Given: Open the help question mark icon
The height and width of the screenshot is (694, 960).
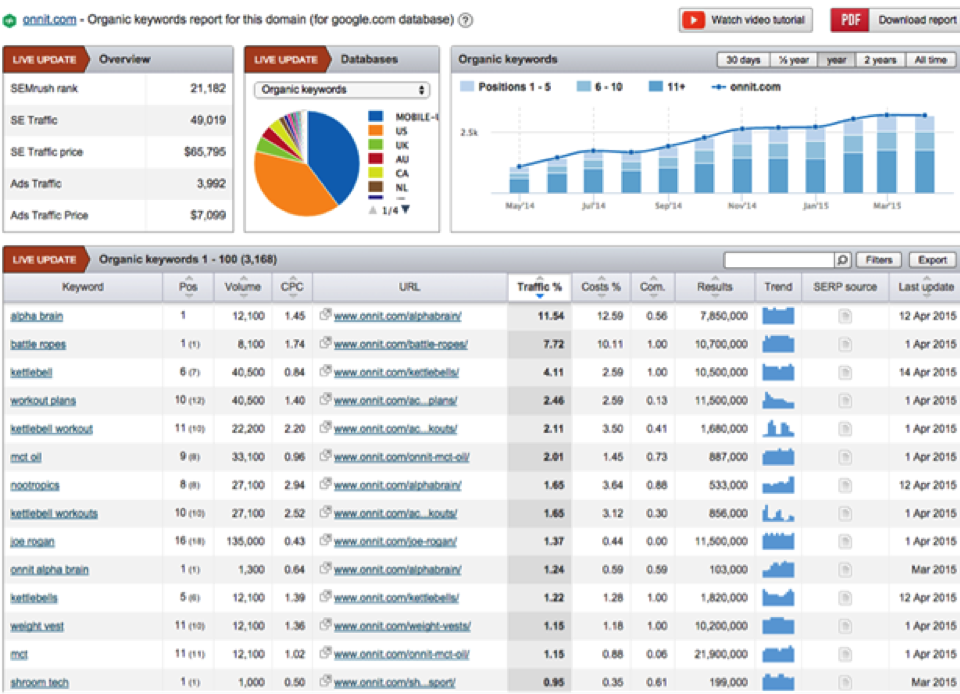Looking at the screenshot, I should pos(466,20).
